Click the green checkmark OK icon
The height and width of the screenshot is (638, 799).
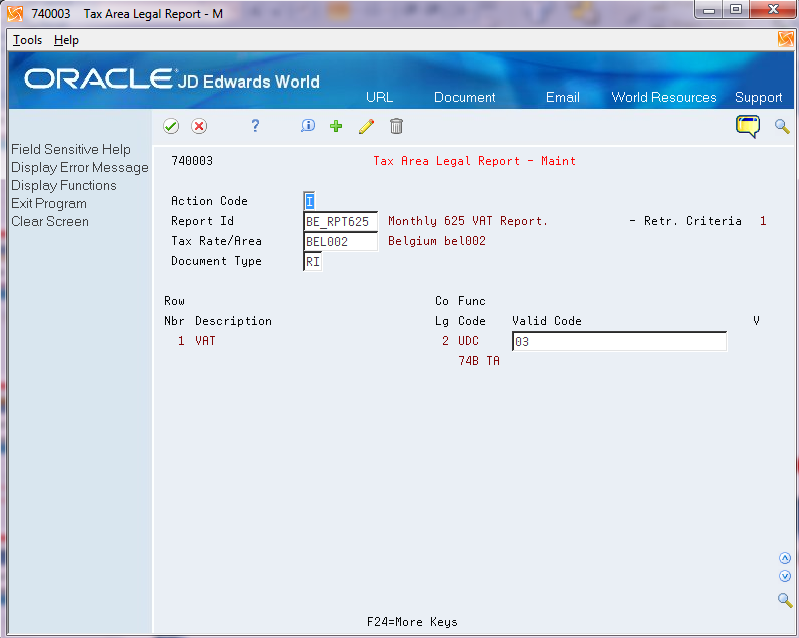coord(171,126)
